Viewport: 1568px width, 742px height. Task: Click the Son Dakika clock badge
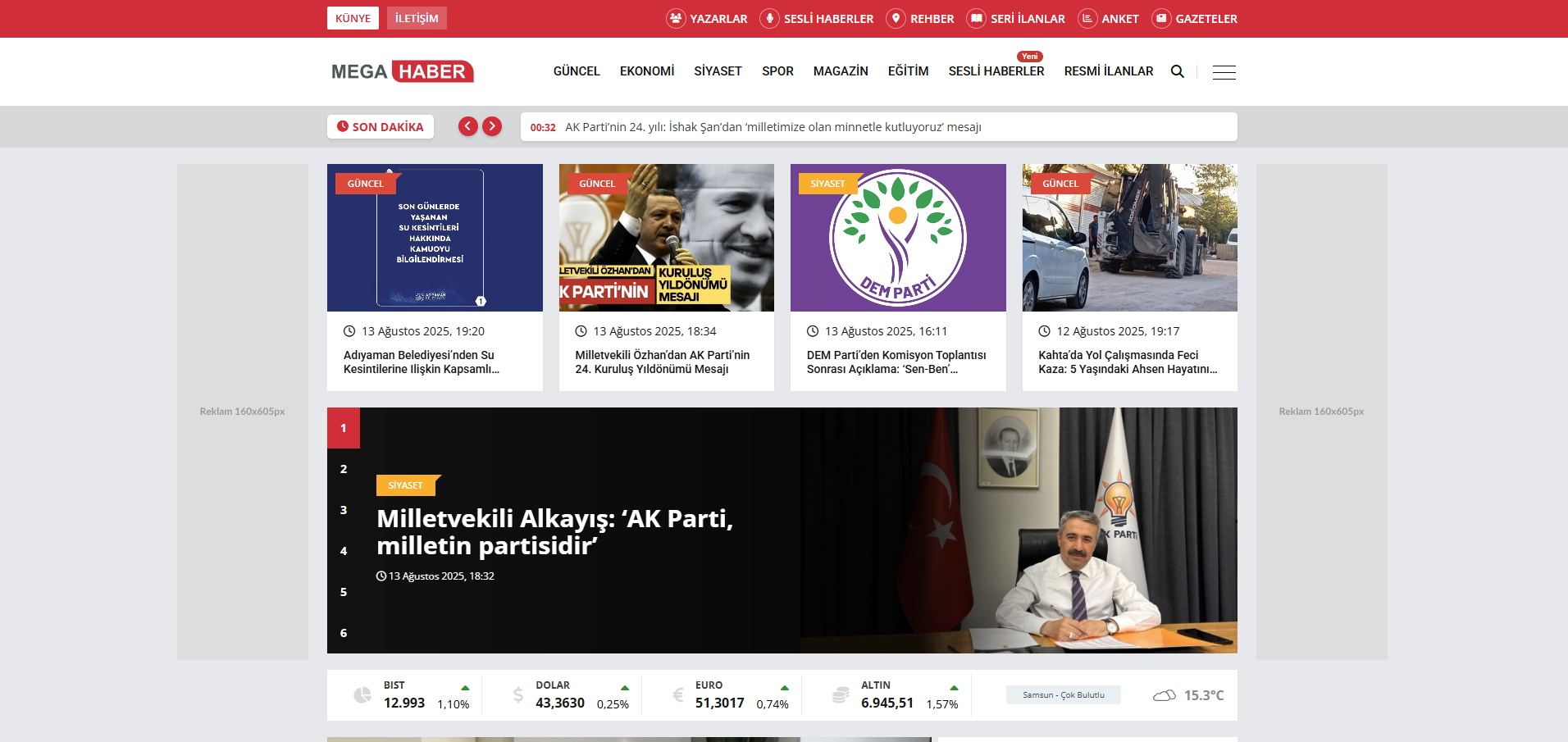pyautogui.click(x=381, y=127)
